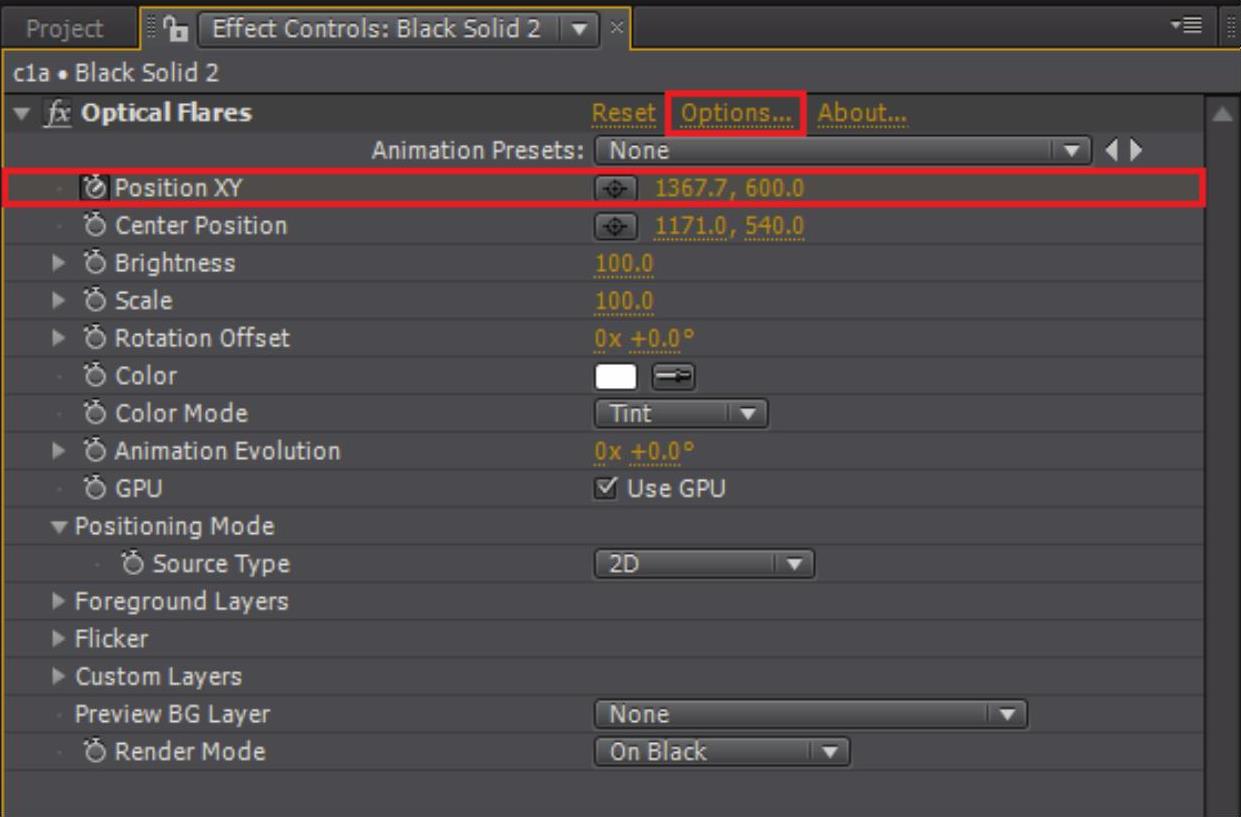The height and width of the screenshot is (817, 1241).
Task: Pick color with the eyedropper
Action: pos(673,376)
